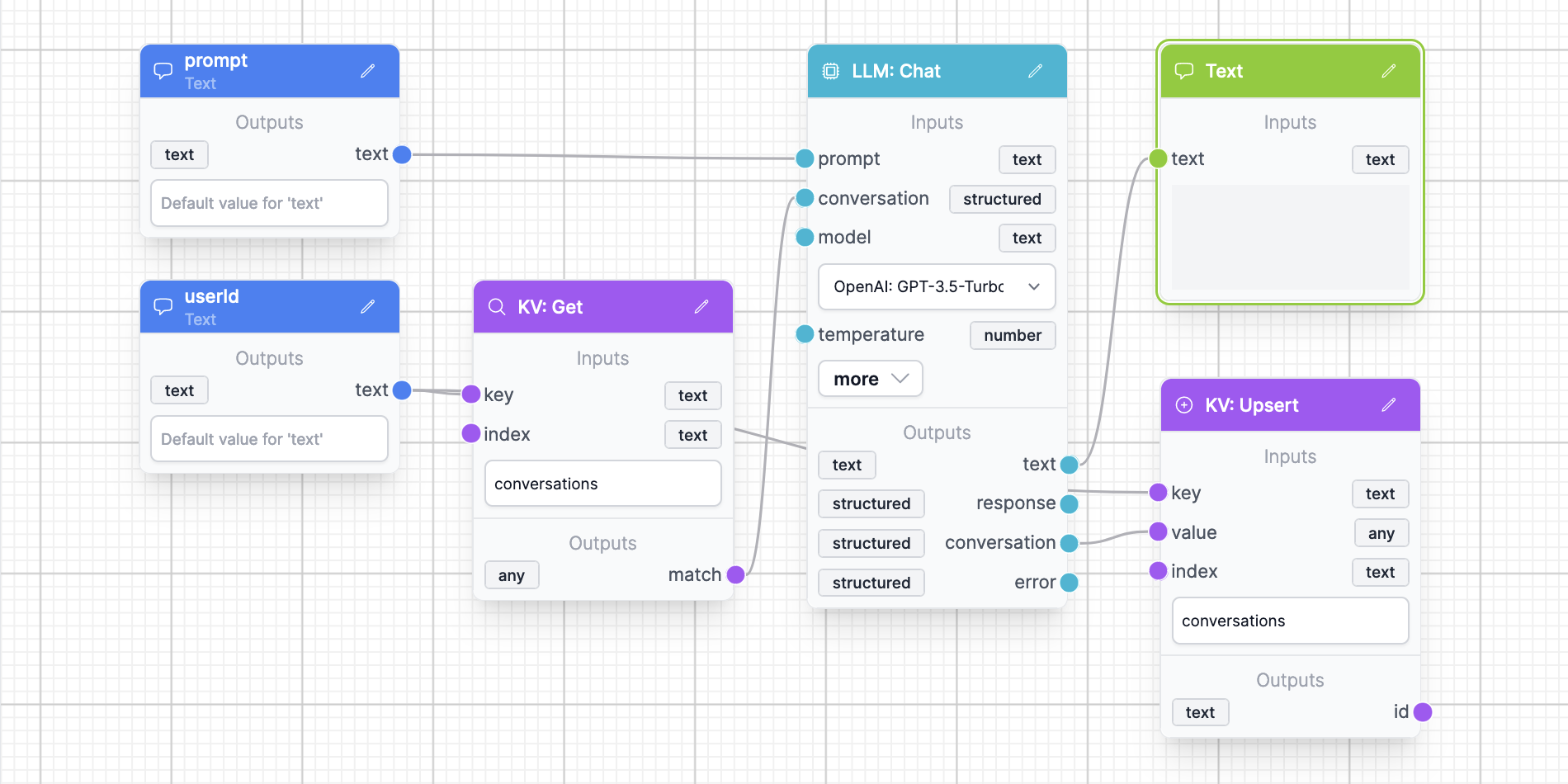Click the edit pencil on prompt node
The image size is (1568, 784).
[x=368, y=71]
